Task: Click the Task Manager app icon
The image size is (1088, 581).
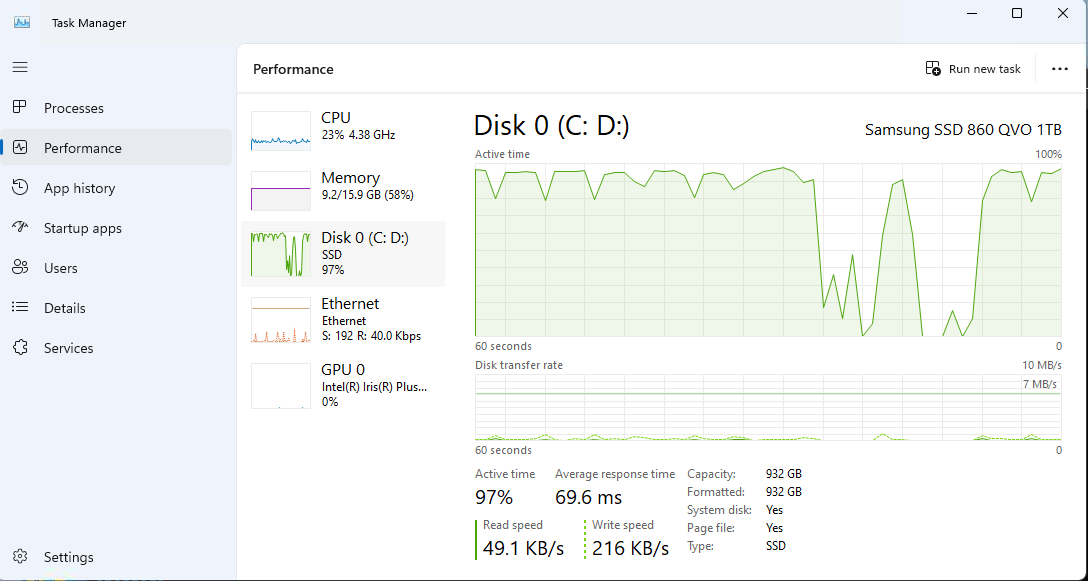Action: tap(22, 22)
